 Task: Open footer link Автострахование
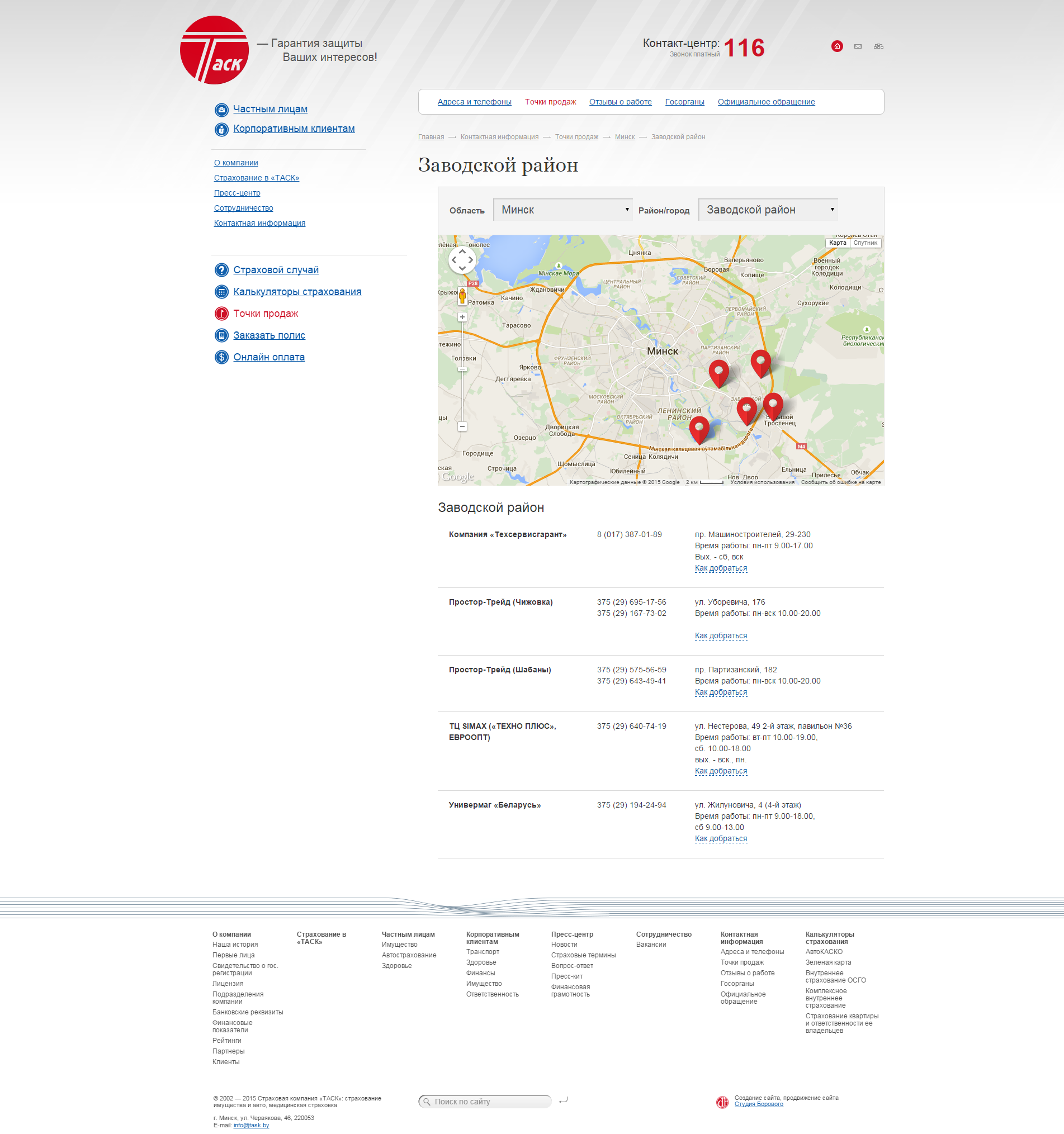point(409,956)
